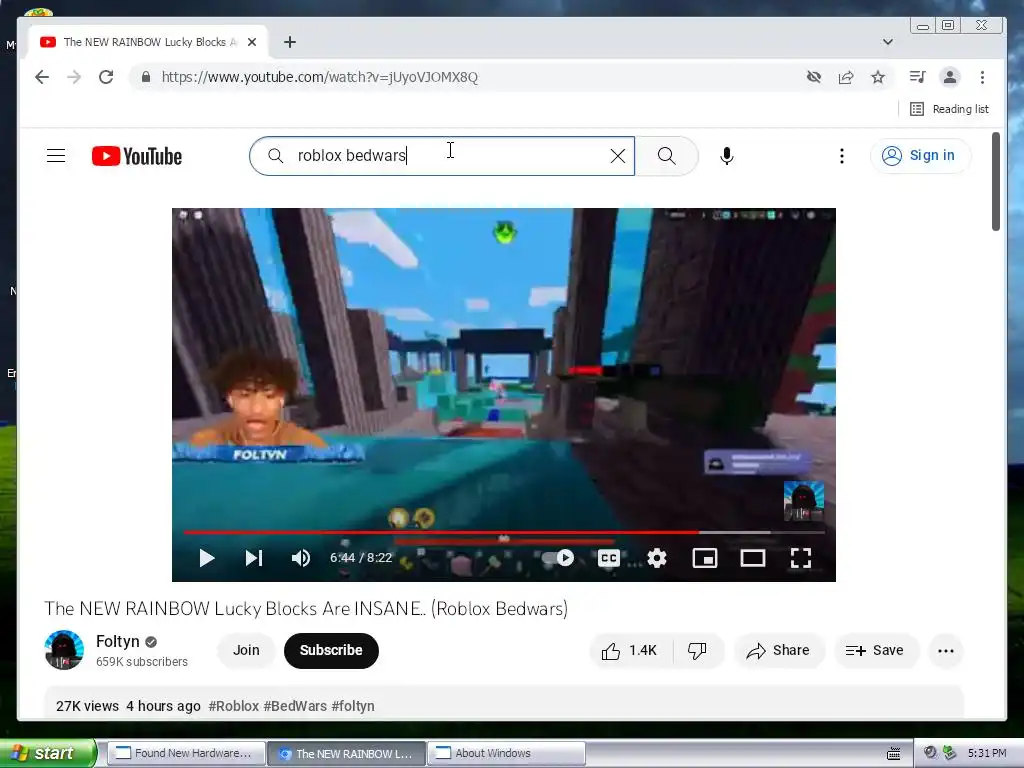Click the Join button

point(246,650)
